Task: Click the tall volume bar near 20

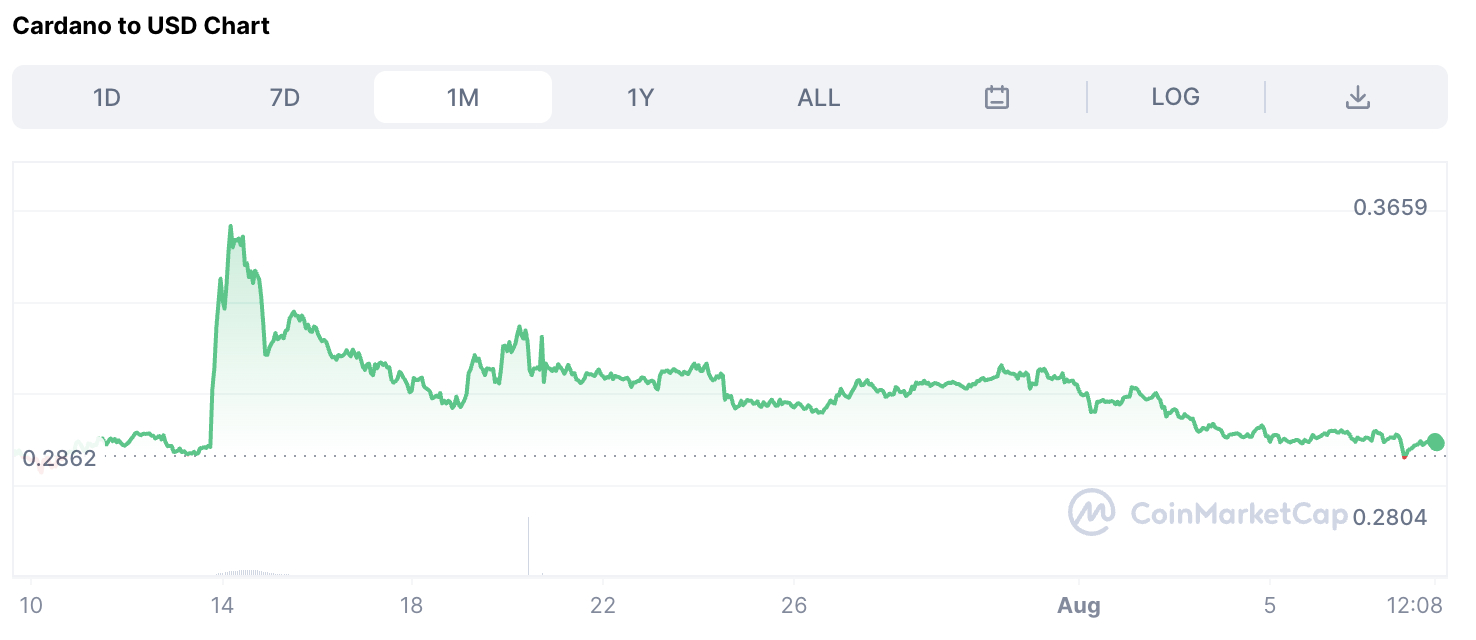Action: click(x=528, y=546)
